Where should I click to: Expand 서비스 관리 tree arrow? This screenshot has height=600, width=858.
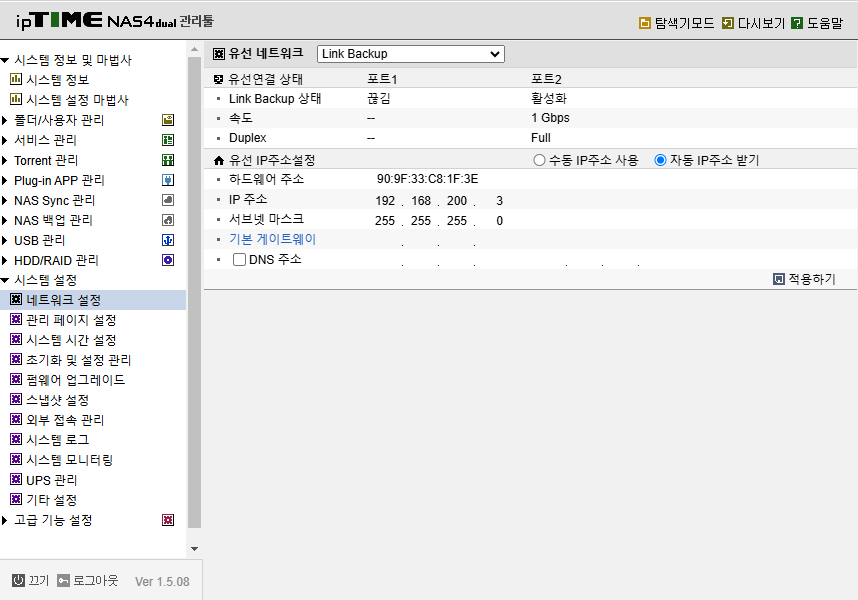[4, 140]
